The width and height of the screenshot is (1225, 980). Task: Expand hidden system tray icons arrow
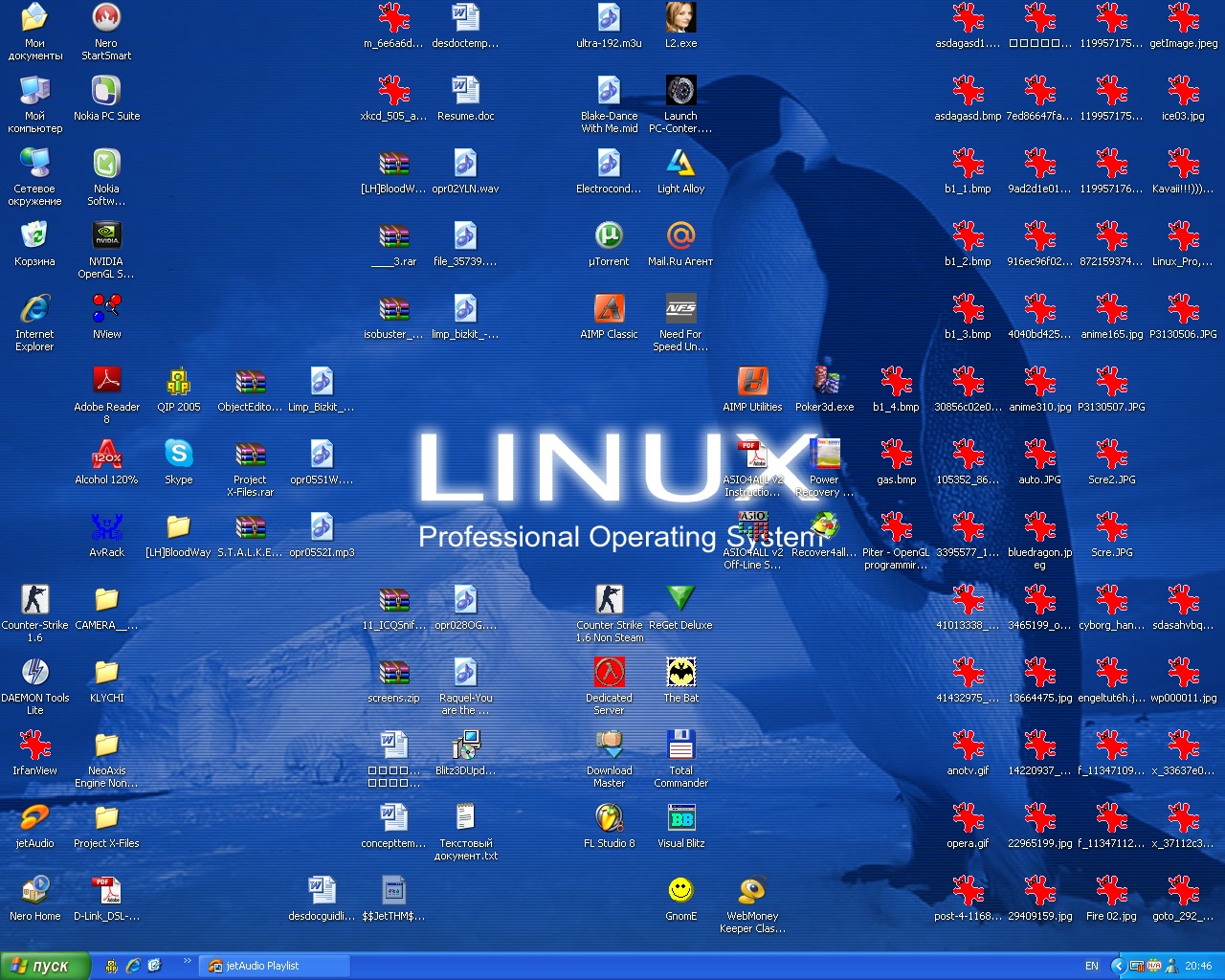(1117, 966)
